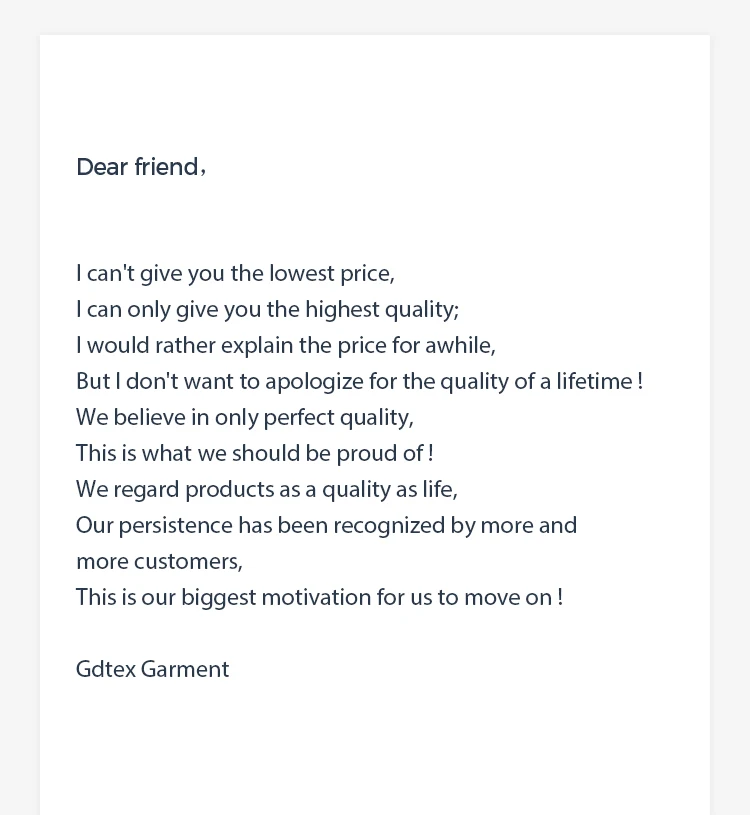Click the 'Gdtex Garment' signature

[152, 670]
